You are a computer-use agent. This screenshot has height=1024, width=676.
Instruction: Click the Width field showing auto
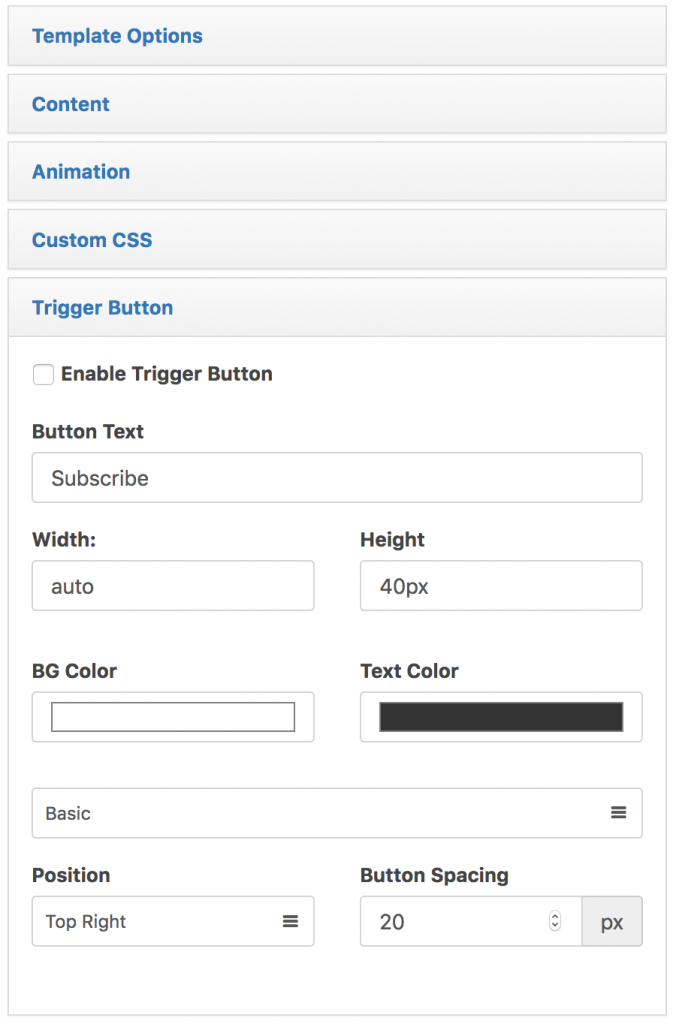(x=172, y=586)
